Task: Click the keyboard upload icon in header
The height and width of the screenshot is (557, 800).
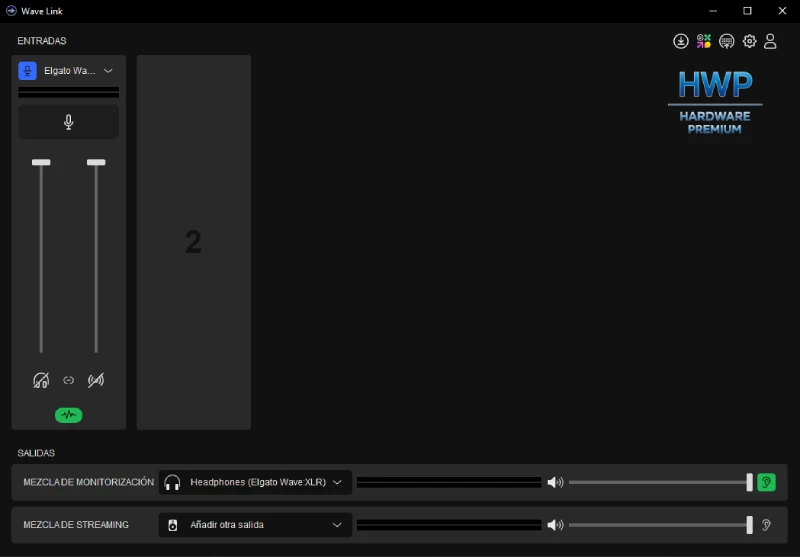Action: coord(727,41)
